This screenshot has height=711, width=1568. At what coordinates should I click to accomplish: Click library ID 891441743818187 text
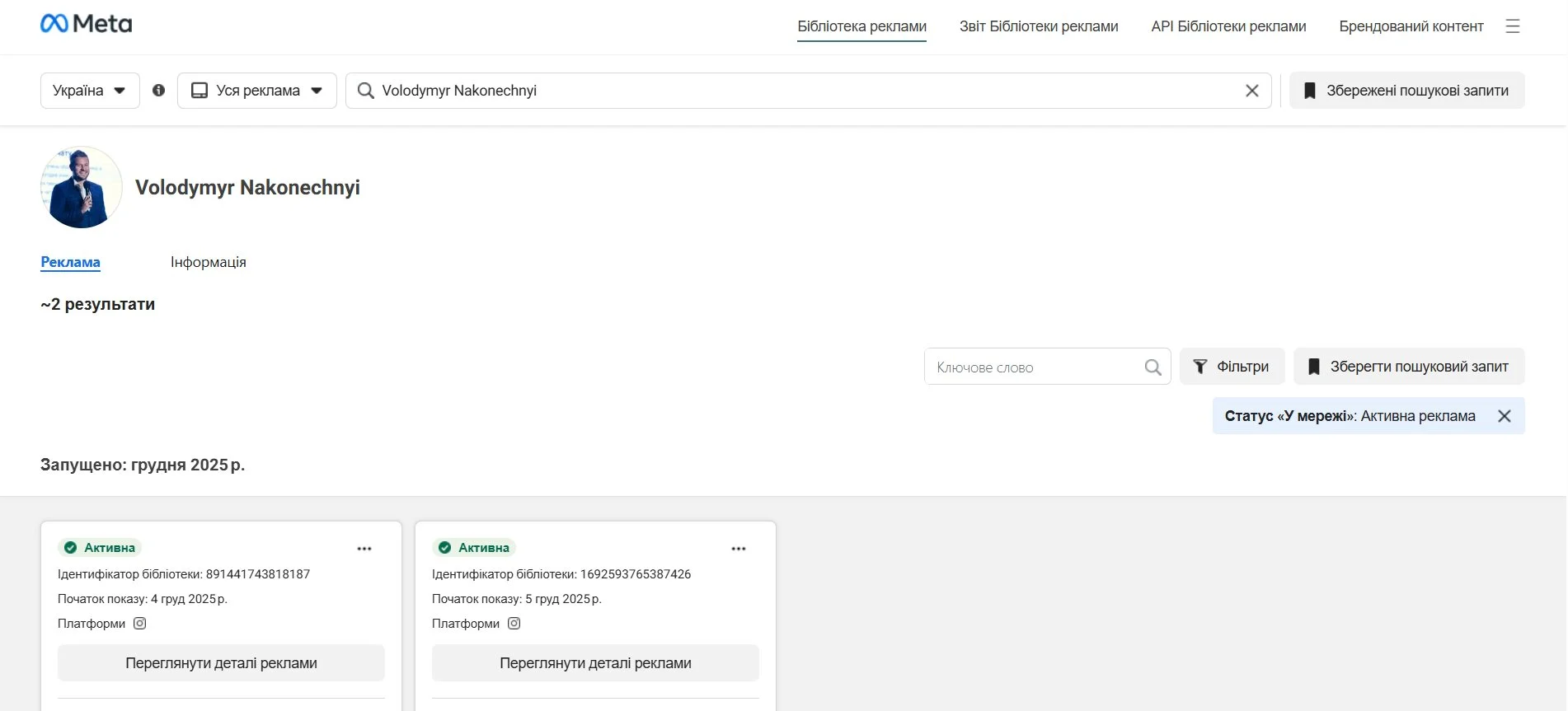pyautogui.click(x=184, y=574)
